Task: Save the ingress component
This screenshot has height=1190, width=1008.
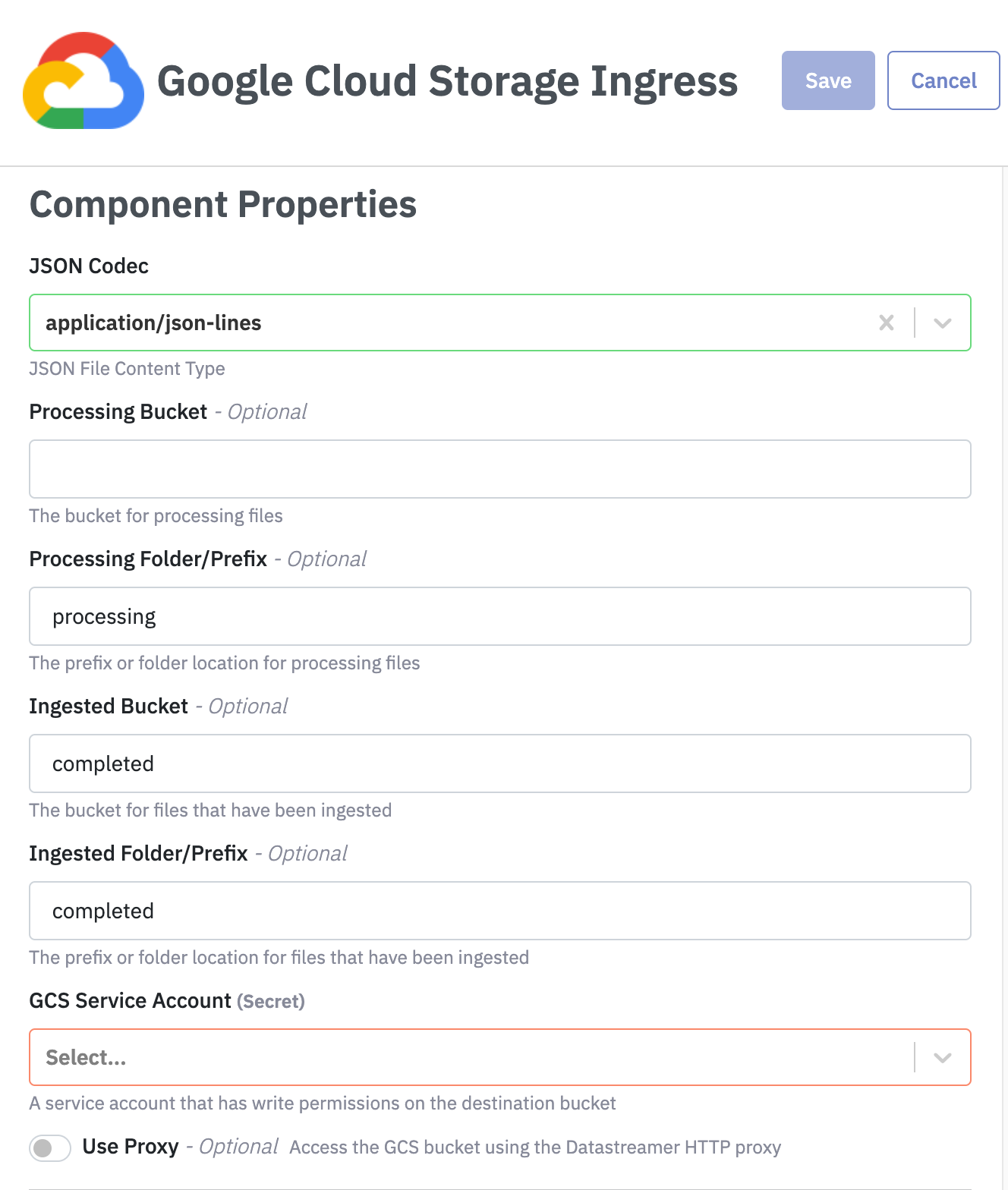Action: 828,80
